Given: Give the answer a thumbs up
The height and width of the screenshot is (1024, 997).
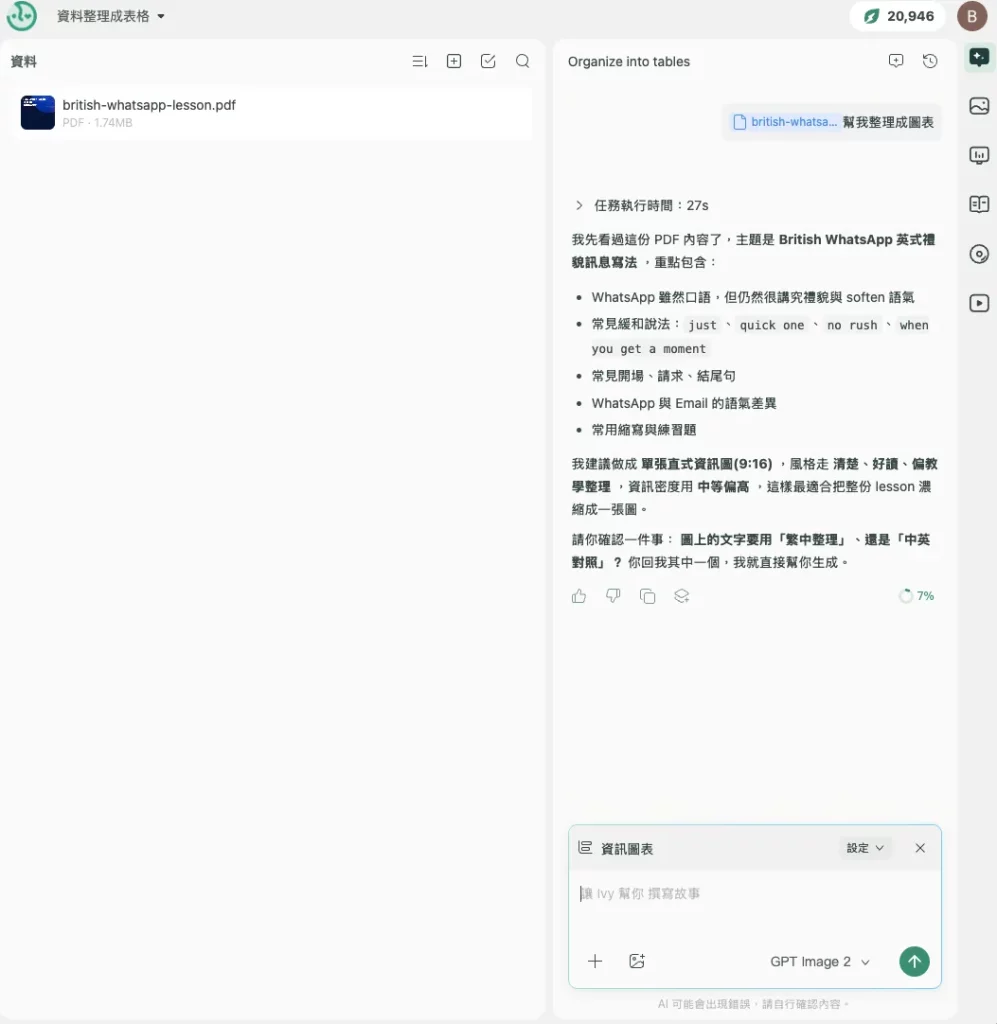Looking at the screenshot, I should tap(578, 596).
